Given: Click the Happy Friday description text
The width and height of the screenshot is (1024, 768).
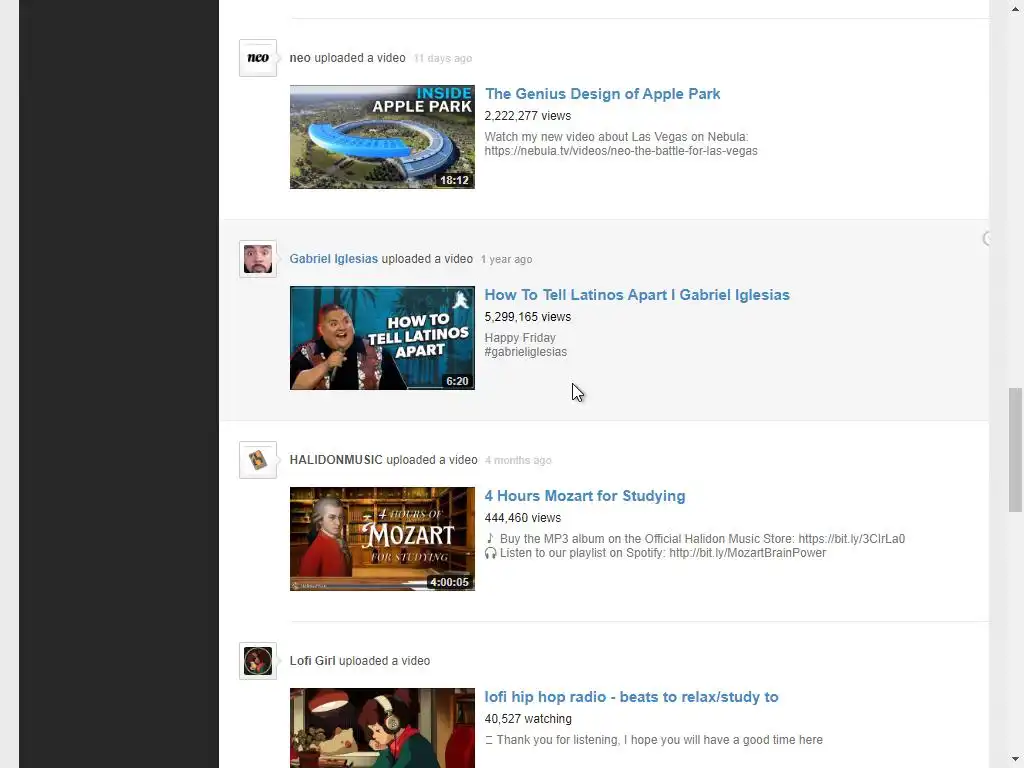Looking at the screenshot, I should [520, 338].
